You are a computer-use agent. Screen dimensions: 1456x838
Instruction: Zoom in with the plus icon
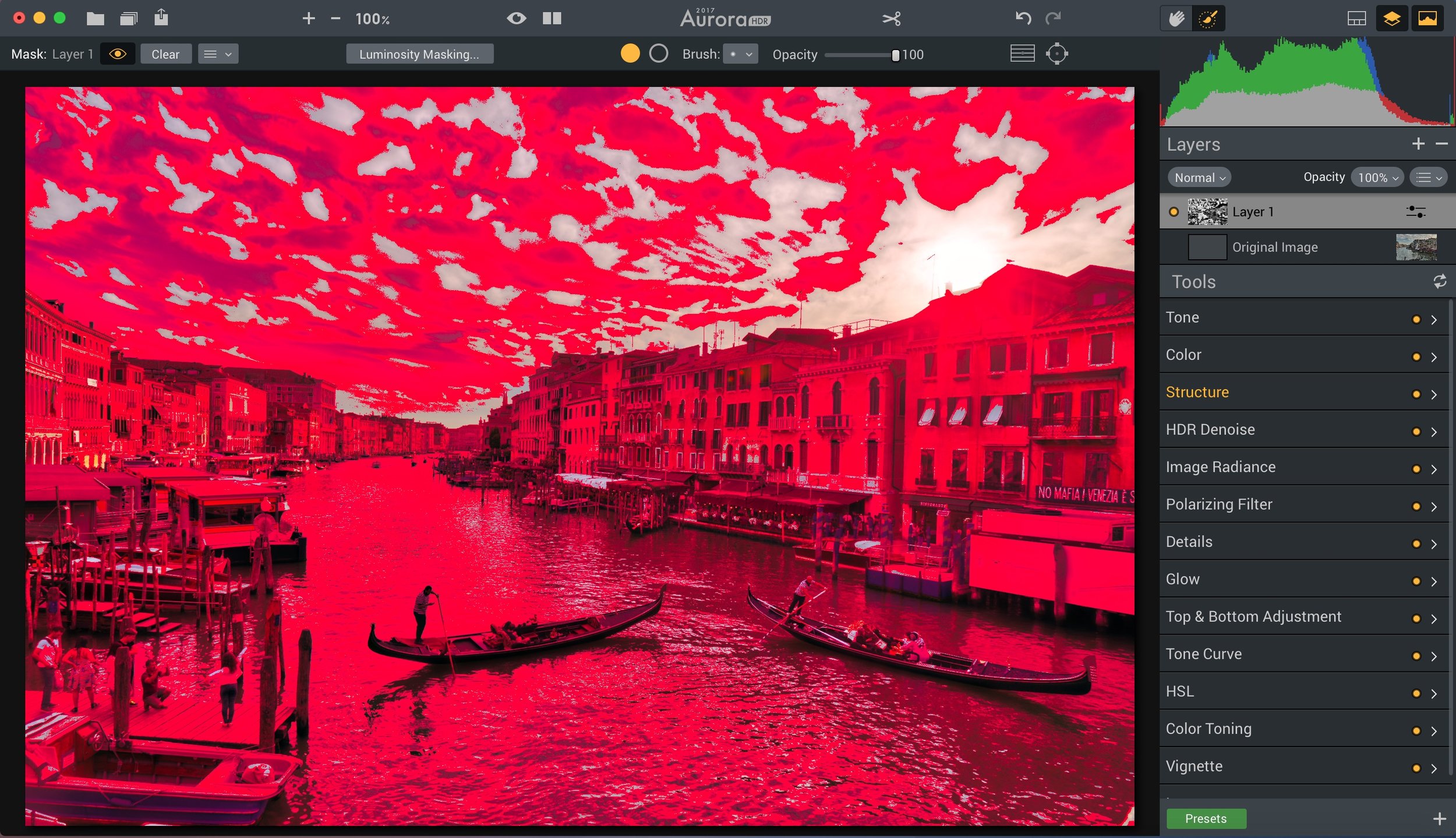click(x=309, y=19)
